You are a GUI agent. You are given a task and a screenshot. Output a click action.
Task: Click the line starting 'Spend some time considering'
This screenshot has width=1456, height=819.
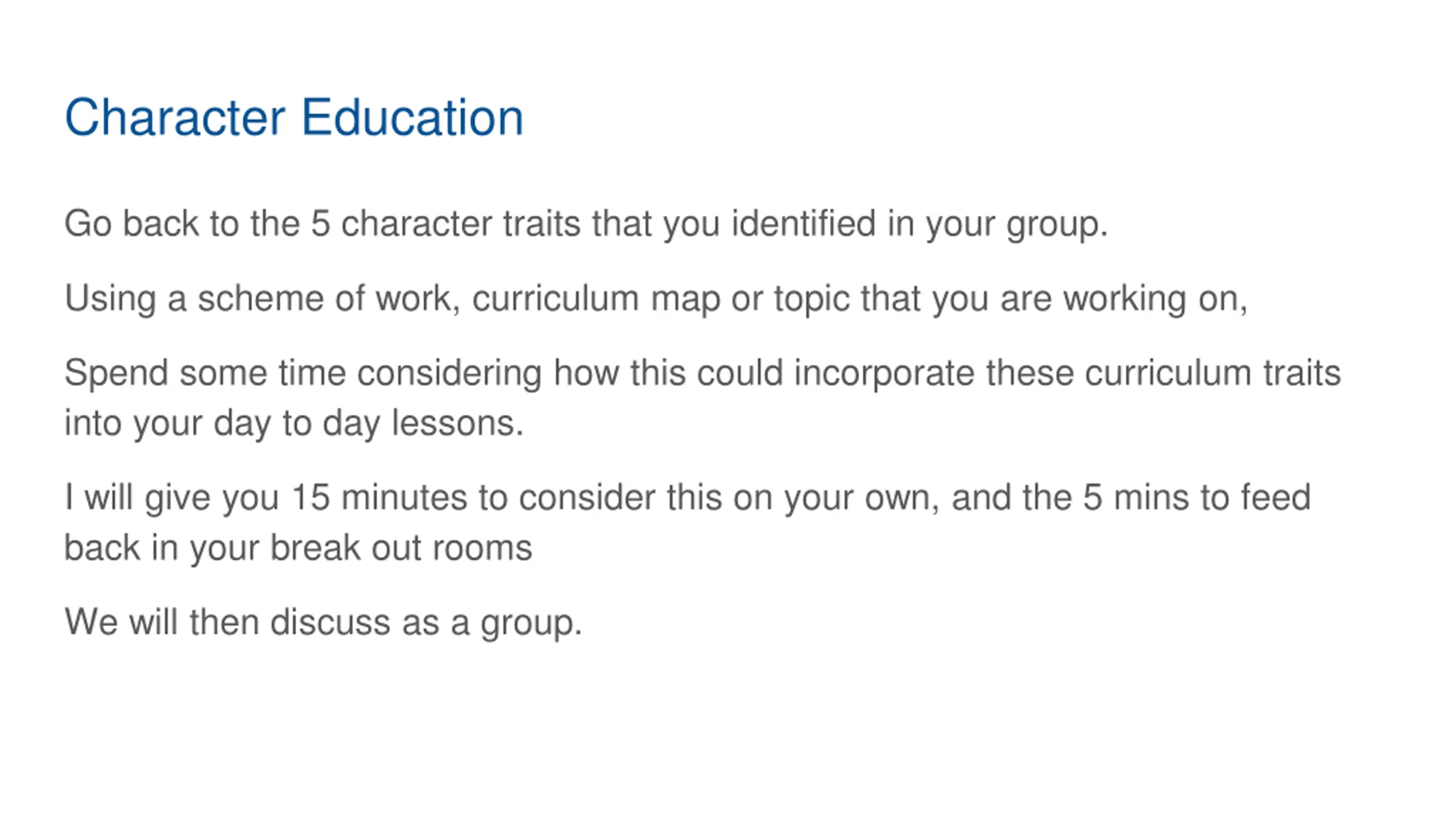point(703,374)
